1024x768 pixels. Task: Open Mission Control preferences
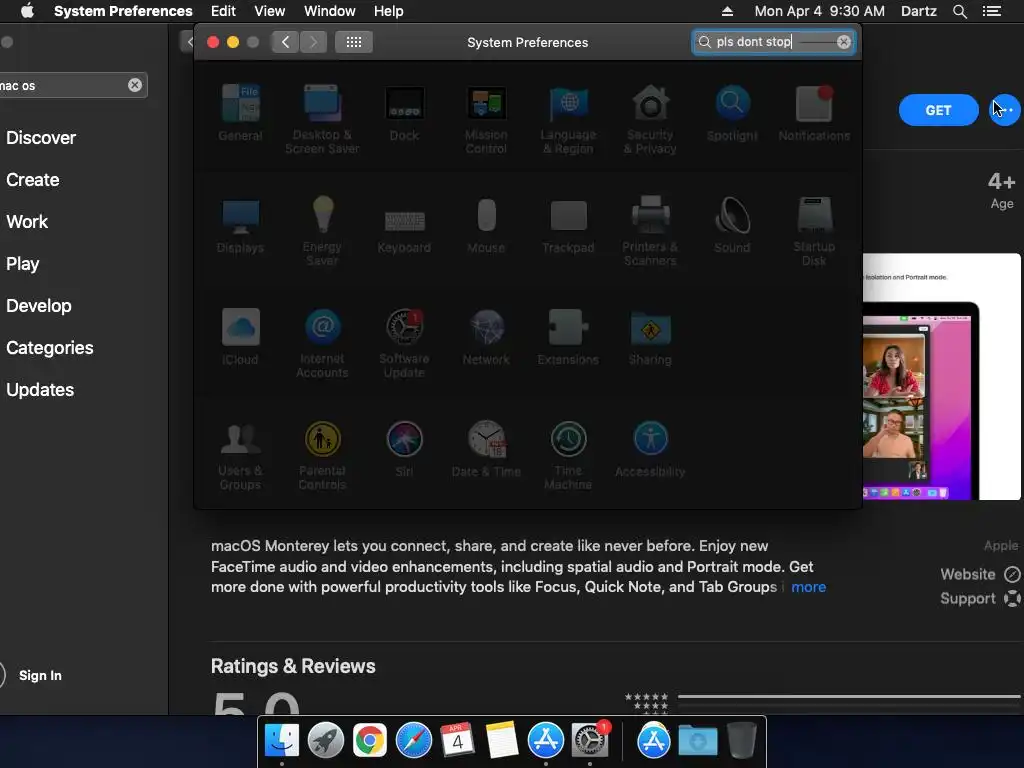point(486,119)
